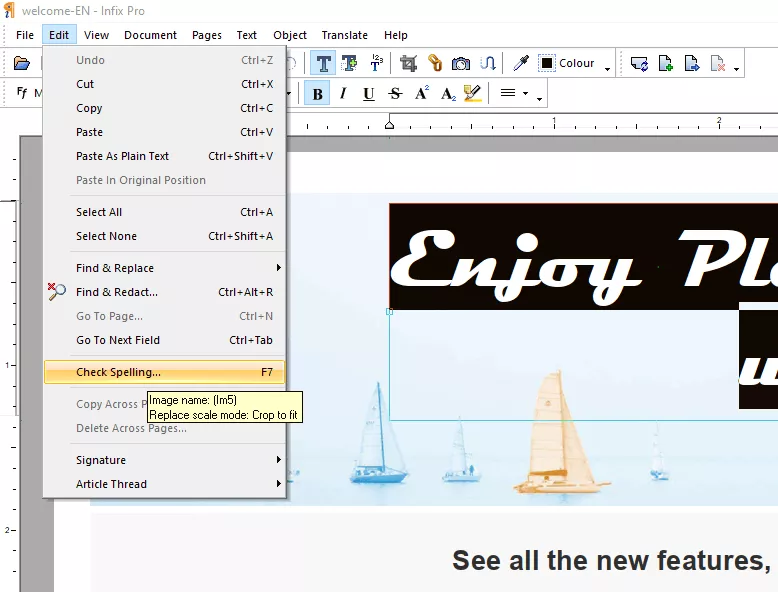Toggle Bold formatting button

coord(318,93)
